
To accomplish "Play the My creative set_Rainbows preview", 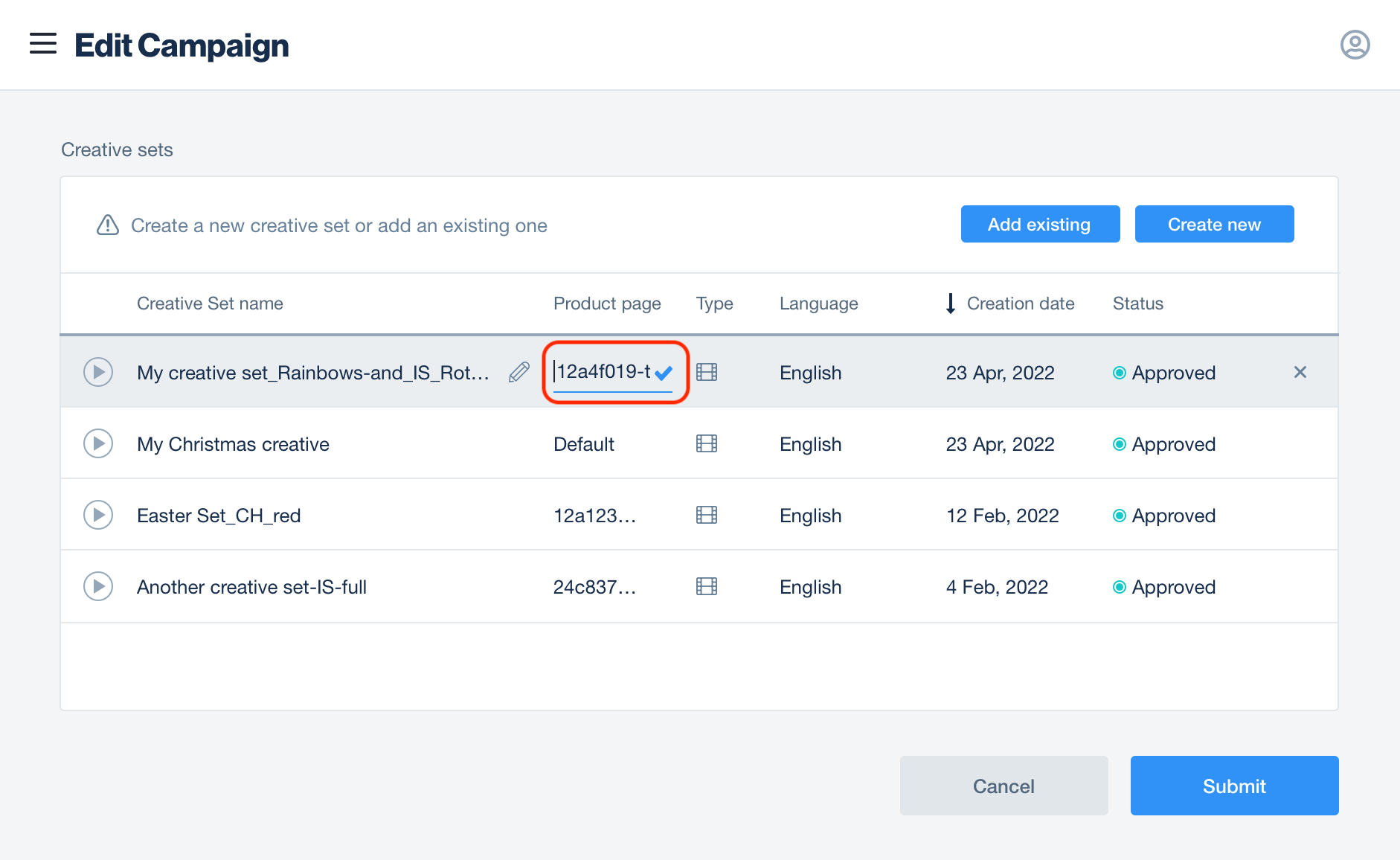I will [x=98, y=372].
